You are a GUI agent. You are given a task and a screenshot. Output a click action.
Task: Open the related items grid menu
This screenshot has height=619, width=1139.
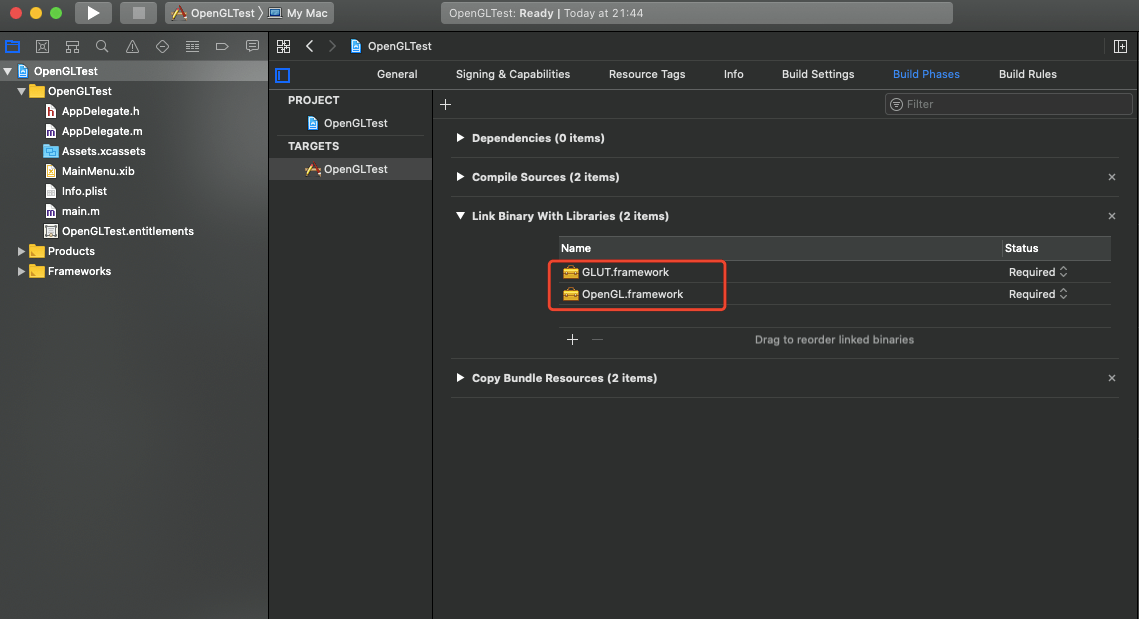tap(283, 46)
